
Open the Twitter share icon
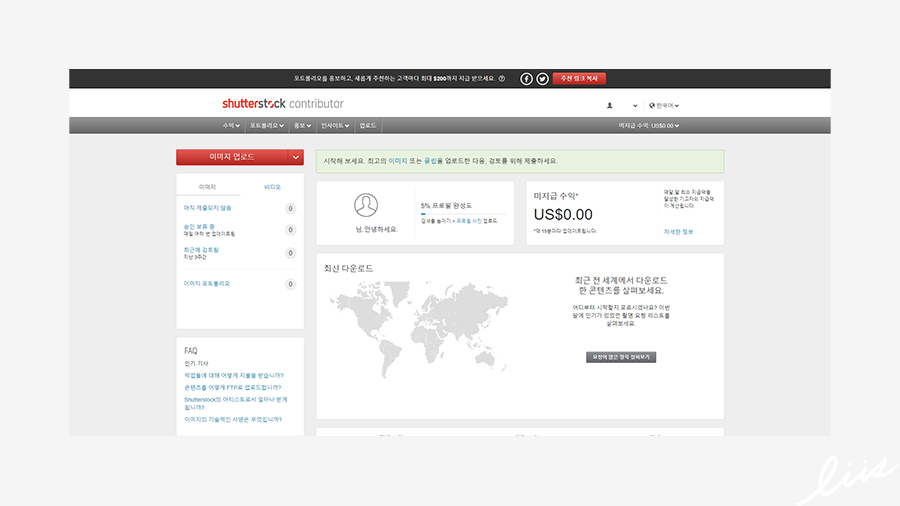coord(542,79)
